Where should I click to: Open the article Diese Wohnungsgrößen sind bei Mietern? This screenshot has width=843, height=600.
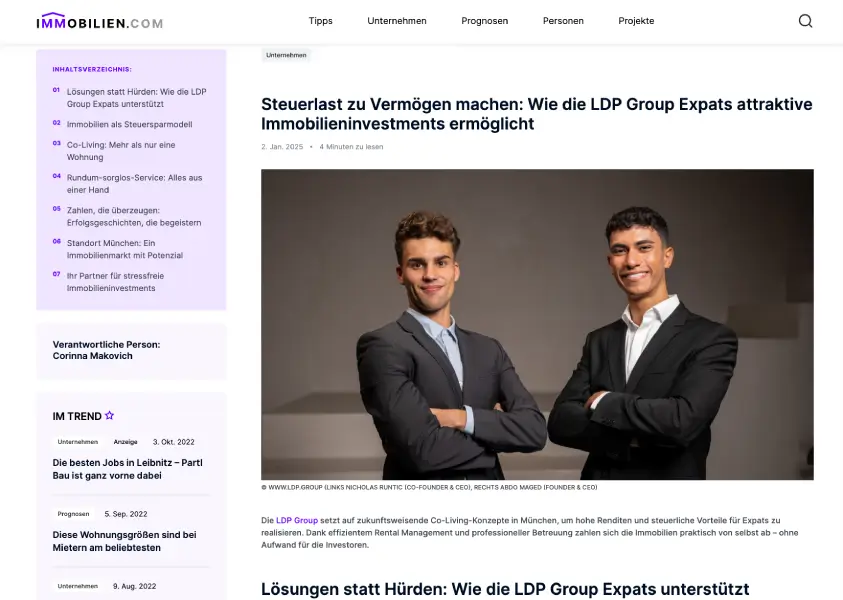point(124,541)
